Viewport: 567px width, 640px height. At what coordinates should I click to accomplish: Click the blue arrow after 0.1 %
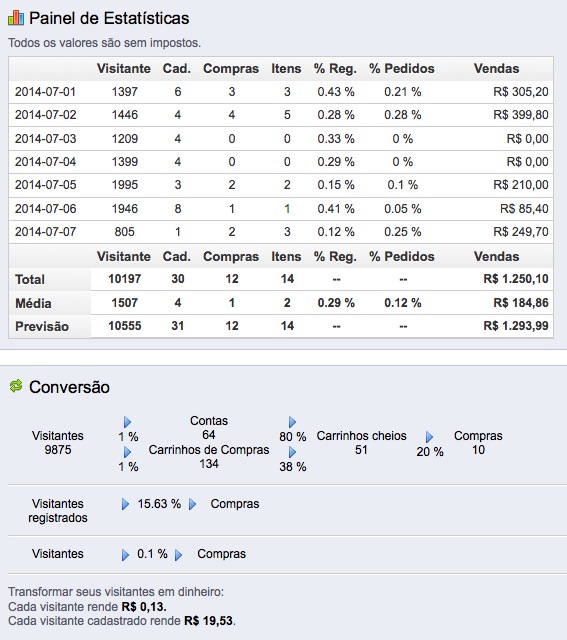click(178, 555)
